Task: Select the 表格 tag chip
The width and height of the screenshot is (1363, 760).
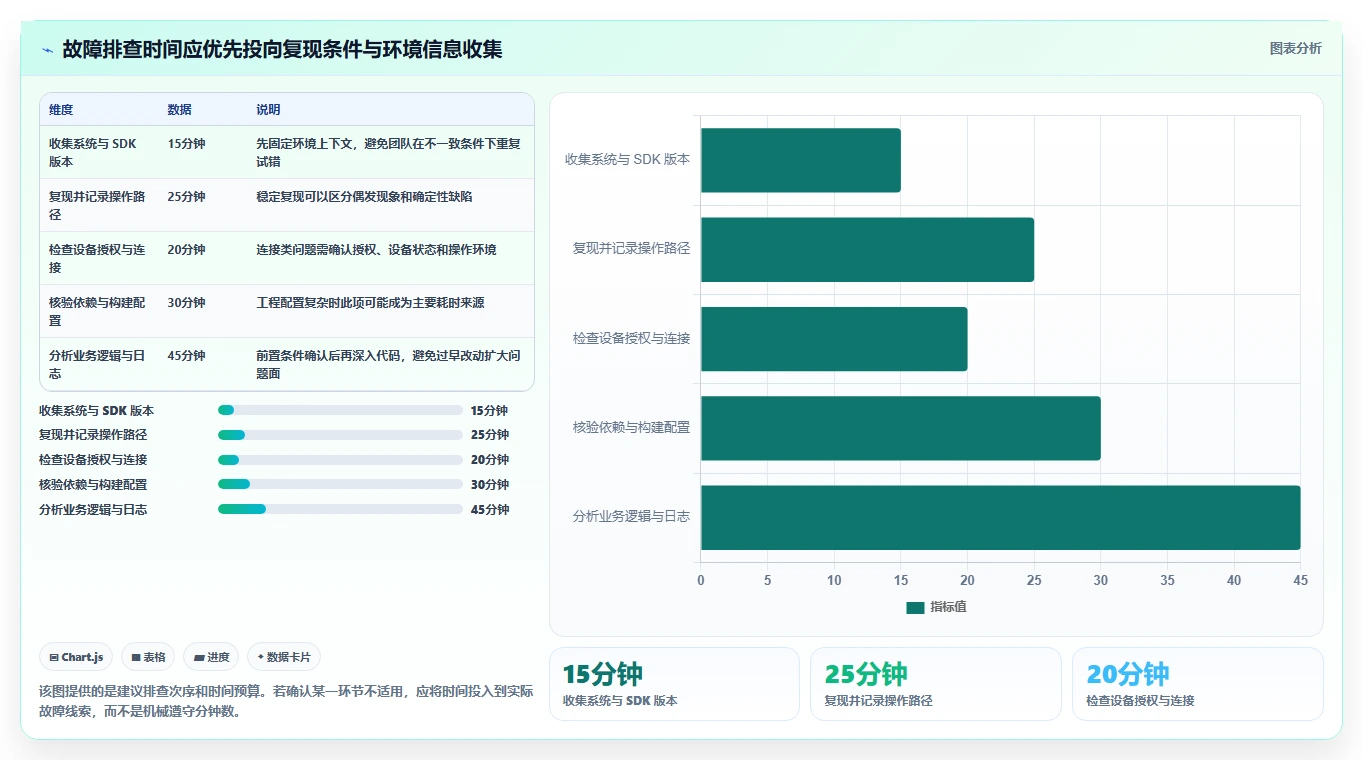Action: coord(148,657)
